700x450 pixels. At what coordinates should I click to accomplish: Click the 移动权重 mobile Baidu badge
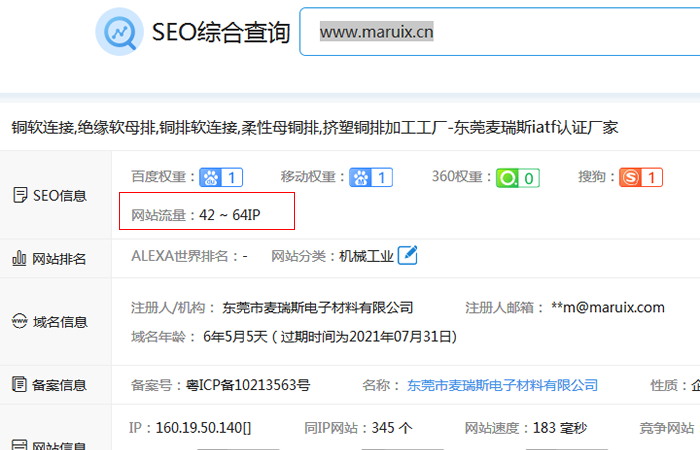[x=371, y=177]
